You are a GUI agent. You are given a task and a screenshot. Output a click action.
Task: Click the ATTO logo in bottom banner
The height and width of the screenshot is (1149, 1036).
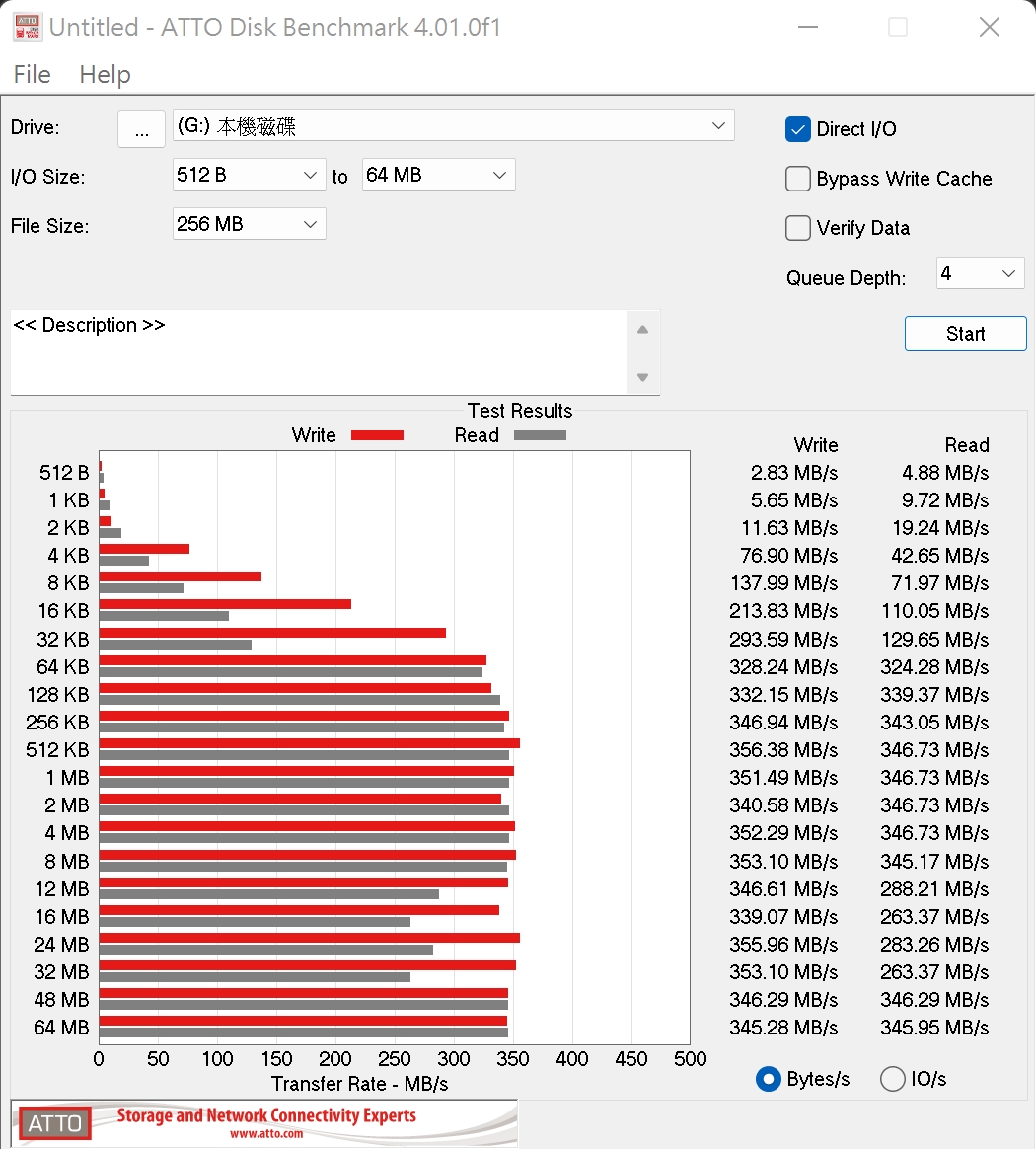click(x=53, y=1123)
